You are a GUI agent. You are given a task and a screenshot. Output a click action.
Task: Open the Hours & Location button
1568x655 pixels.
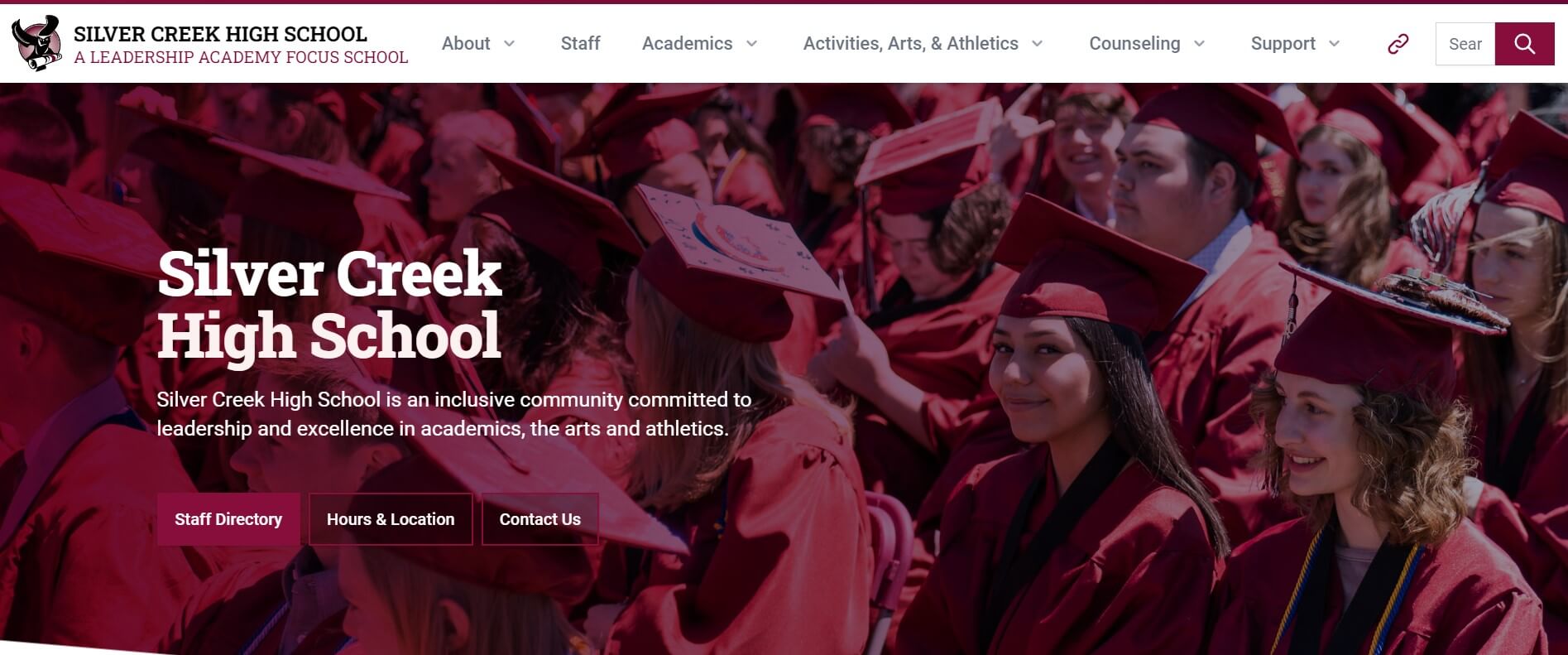coord(391,519)
